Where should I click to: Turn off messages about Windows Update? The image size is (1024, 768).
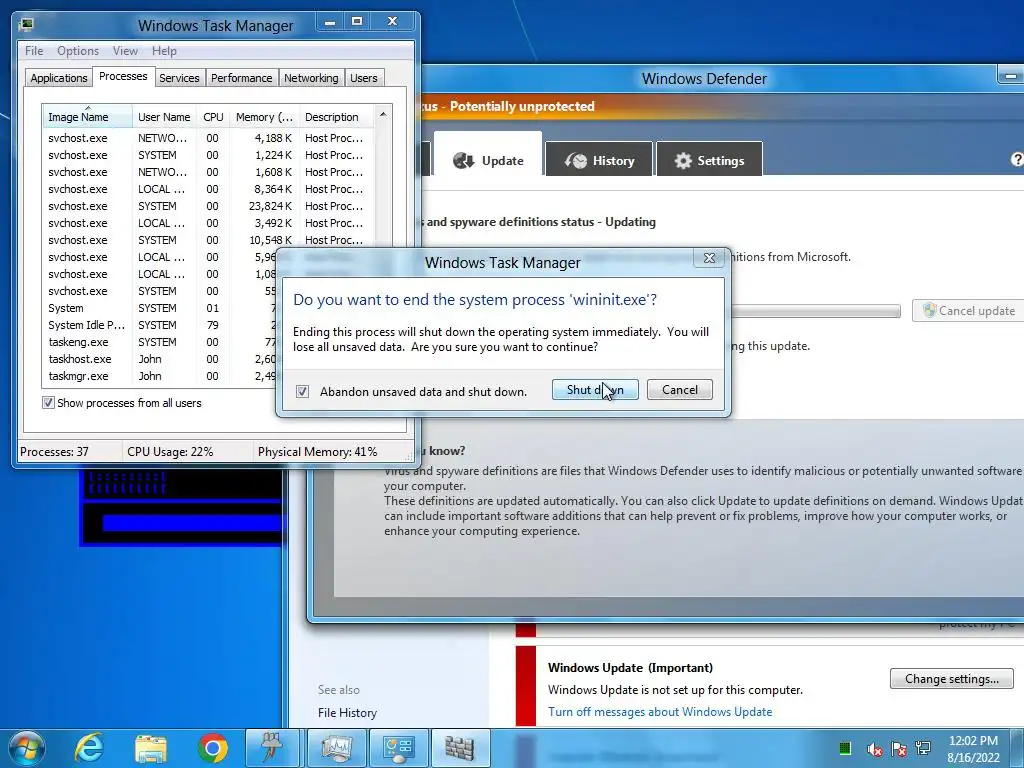click(x=660, y=712)
